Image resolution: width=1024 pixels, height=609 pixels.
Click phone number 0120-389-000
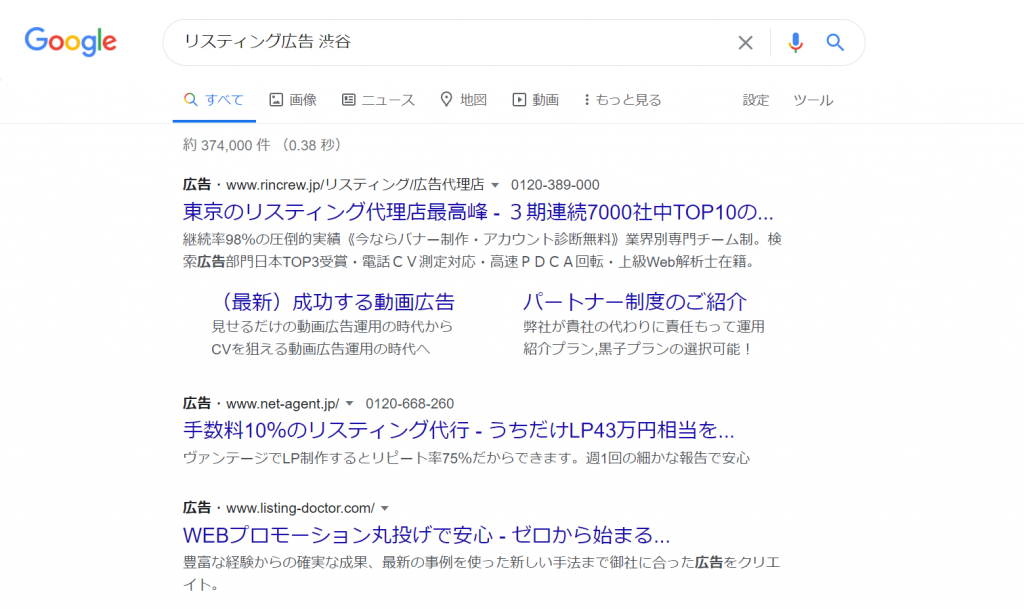click(x=555, y=185)
